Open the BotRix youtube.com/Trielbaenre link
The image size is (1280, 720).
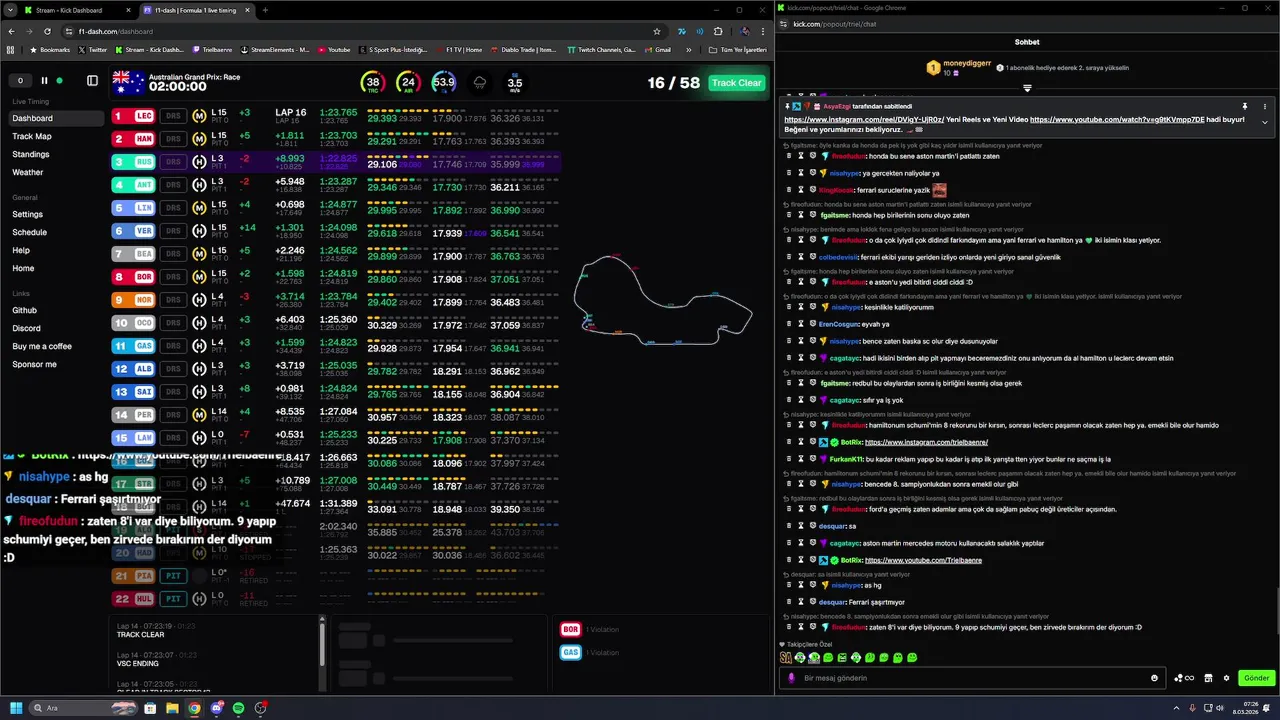[x=923, y=560]
